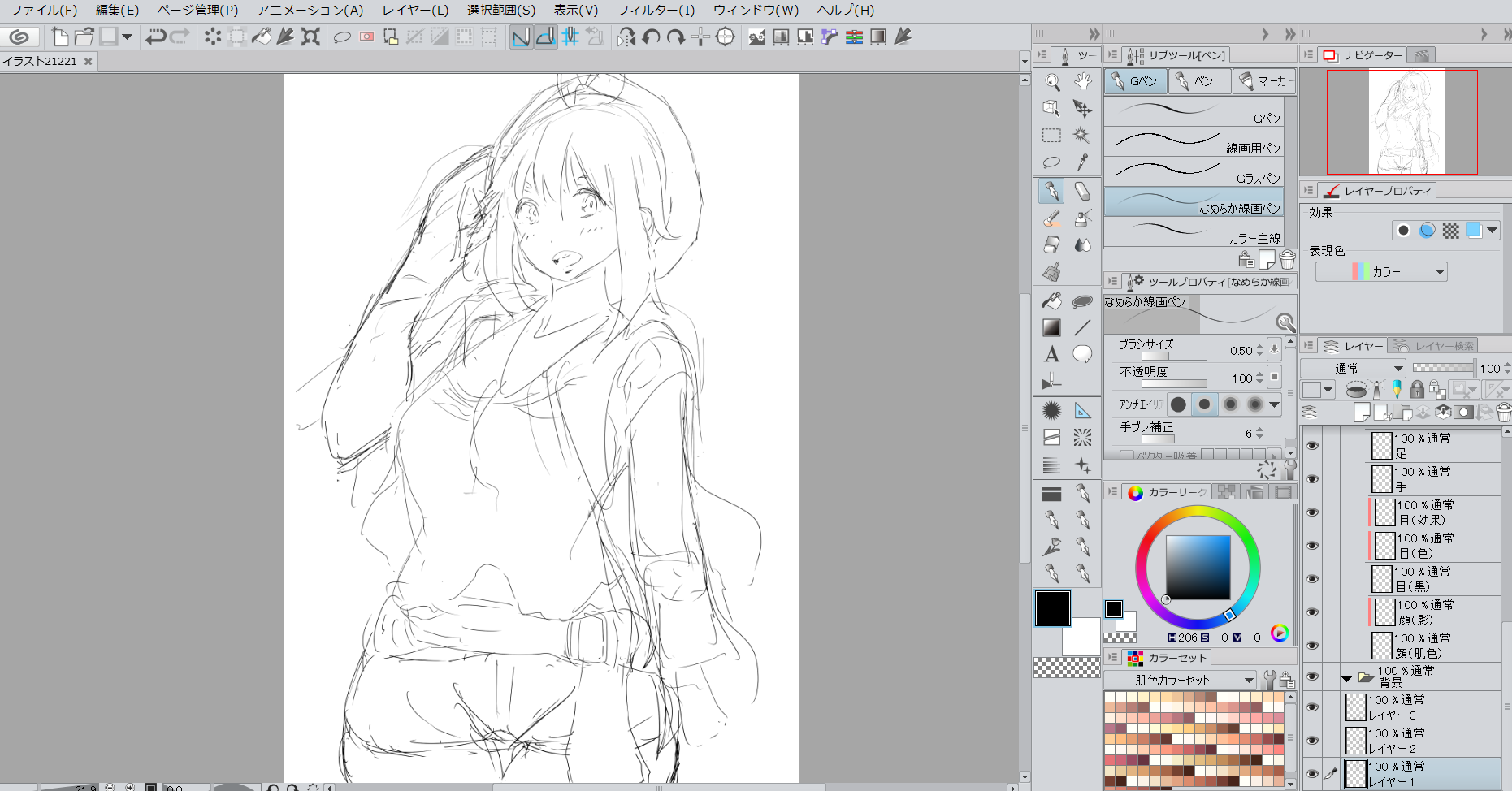
Task: Select the Object operation cube tool
Action: tap(1052, 109)
